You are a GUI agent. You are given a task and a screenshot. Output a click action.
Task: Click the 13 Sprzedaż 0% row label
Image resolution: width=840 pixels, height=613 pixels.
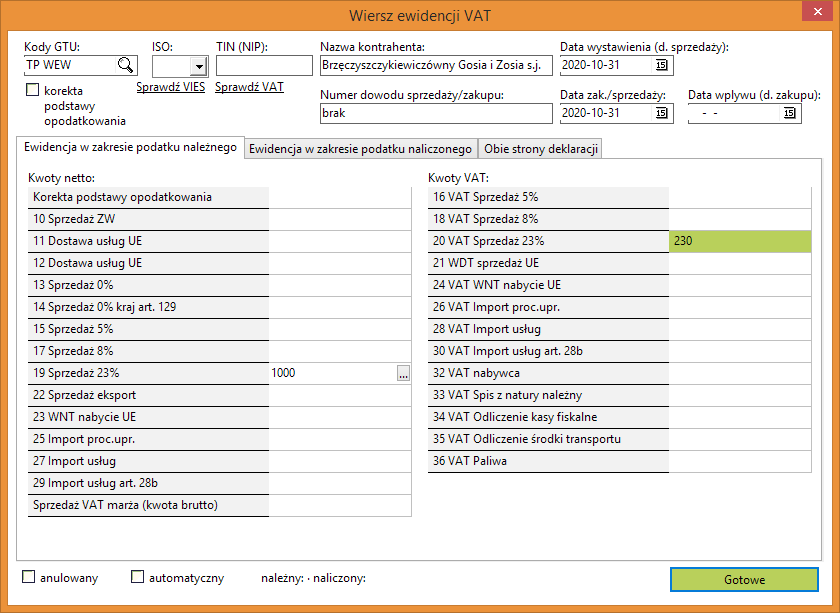(148, 285)
